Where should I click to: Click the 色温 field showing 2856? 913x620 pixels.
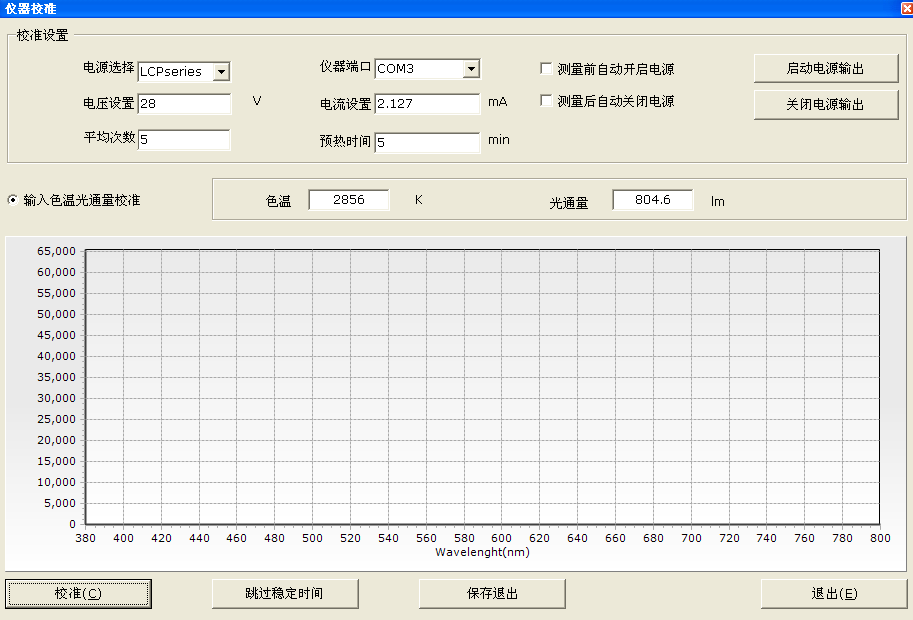coord(348,200)
